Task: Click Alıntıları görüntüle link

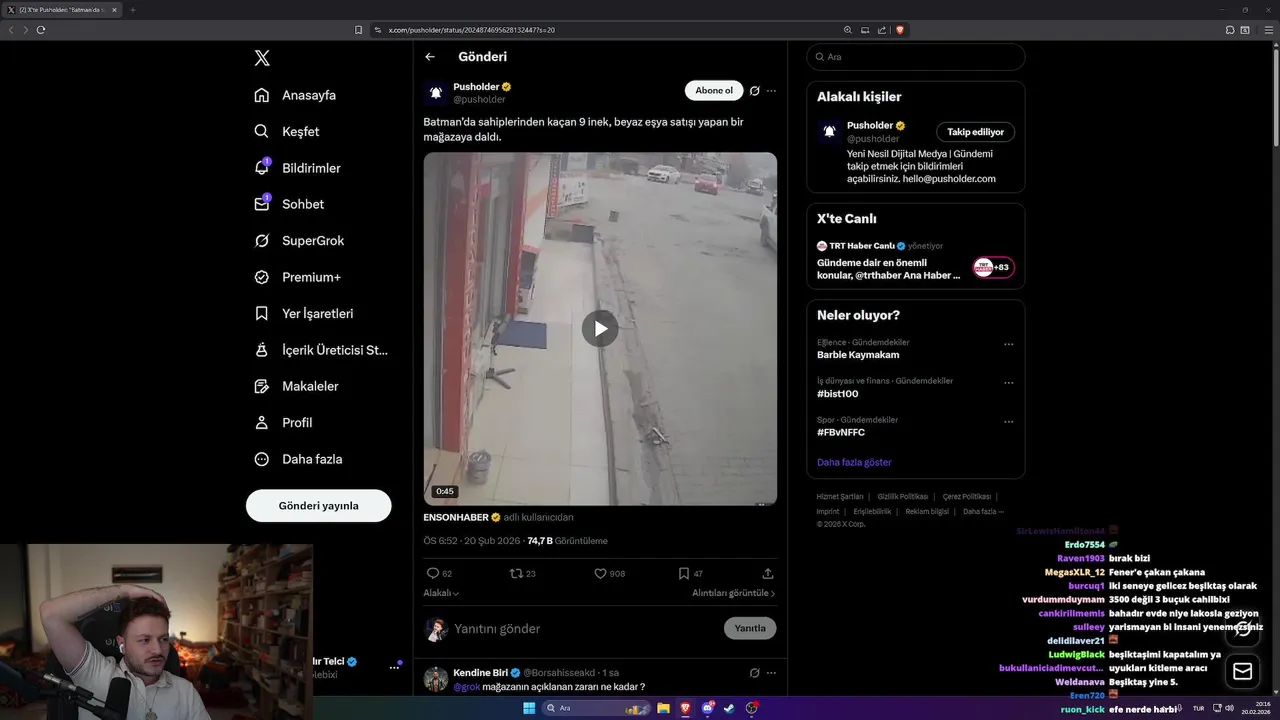Action: point(734,593)
